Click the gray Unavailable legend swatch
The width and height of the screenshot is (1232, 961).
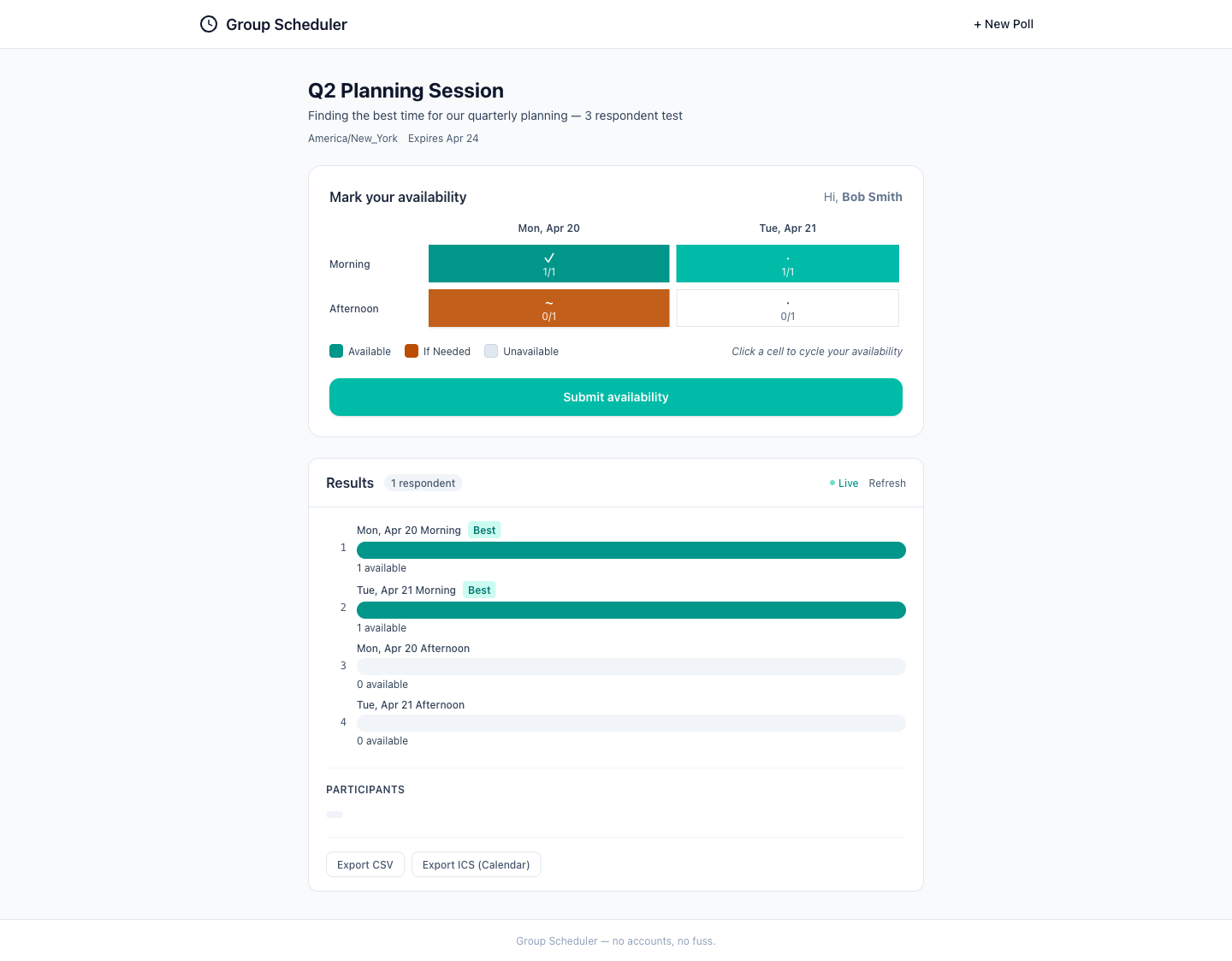click(x=491, y=351)
